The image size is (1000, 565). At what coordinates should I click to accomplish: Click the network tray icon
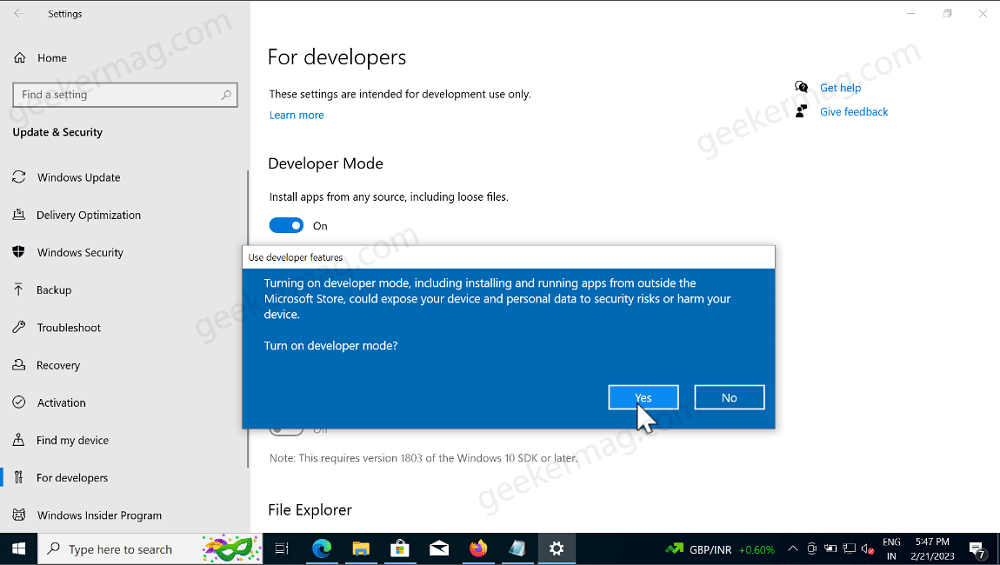coord(849,548)
